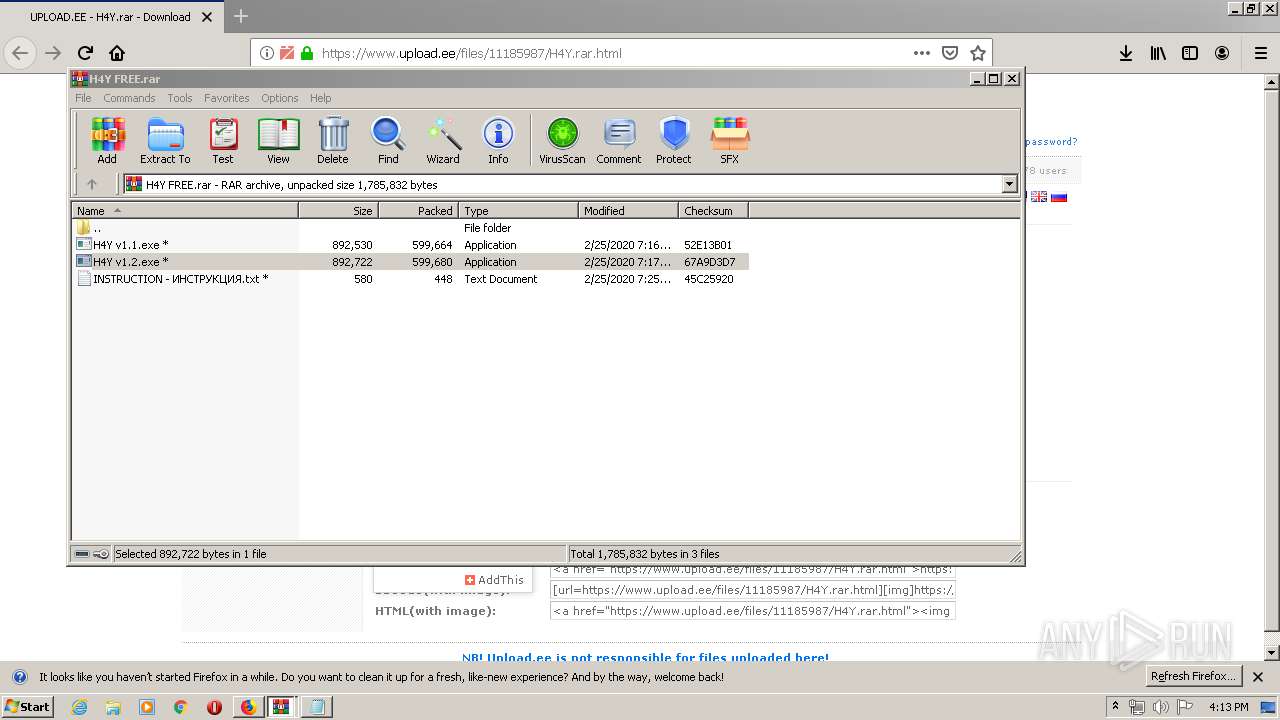This screenshot has height=720, width=1280.
Task: Open the File menu in WinRAR
Action: (83, 98)
